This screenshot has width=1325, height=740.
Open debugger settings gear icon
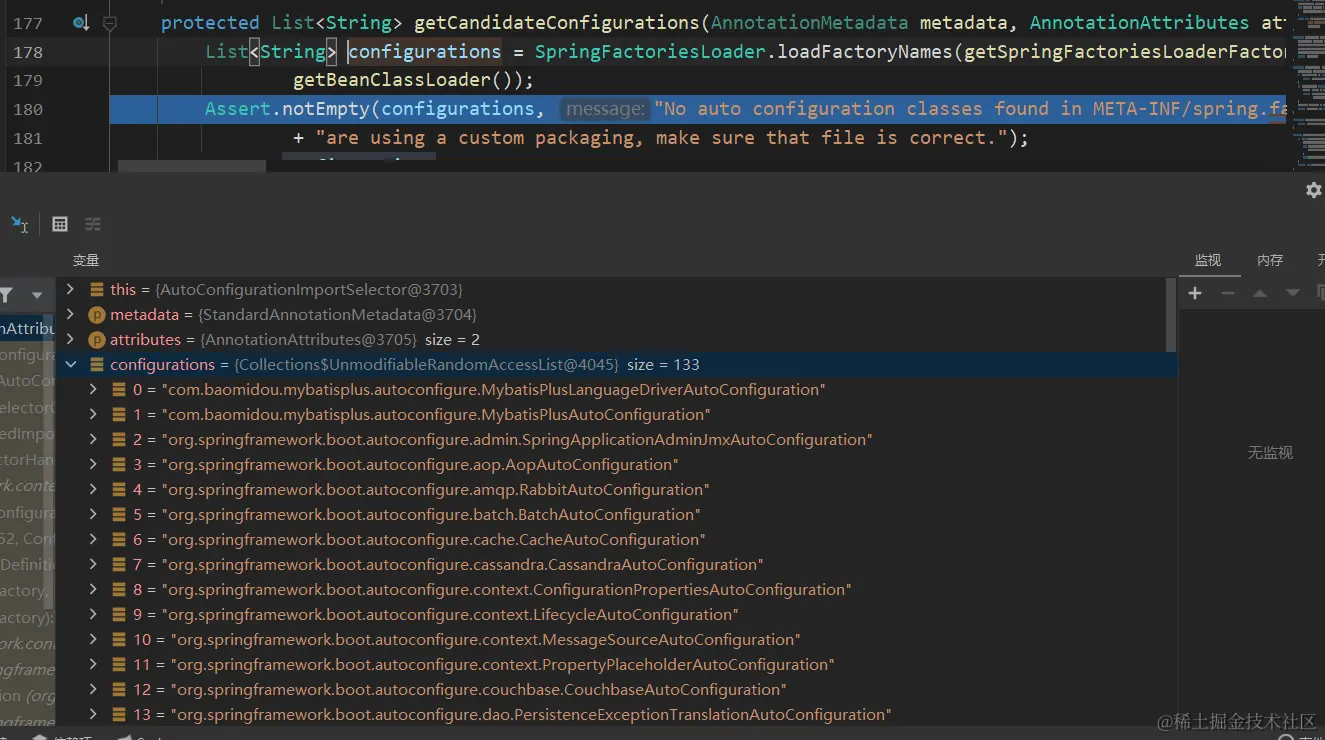point(1314,190)
